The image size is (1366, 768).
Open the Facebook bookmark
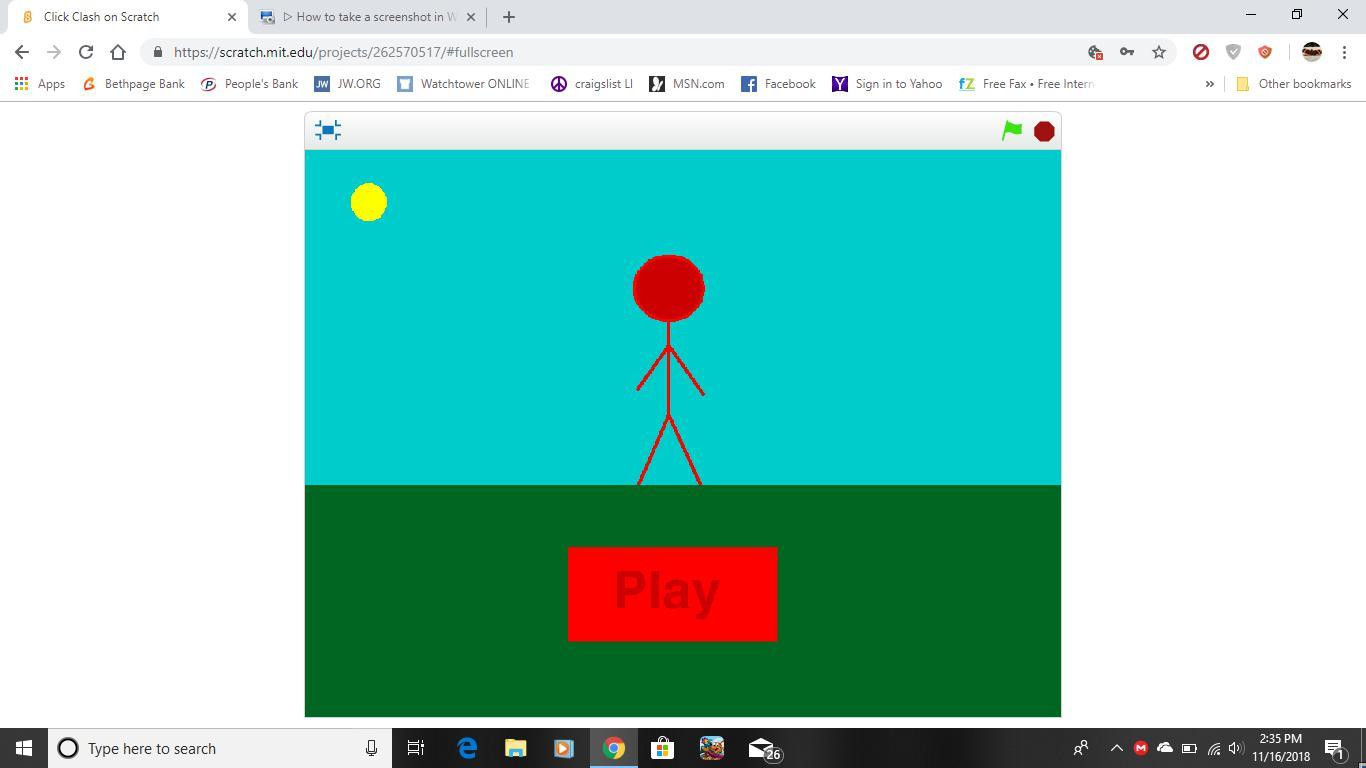(778, 84)
